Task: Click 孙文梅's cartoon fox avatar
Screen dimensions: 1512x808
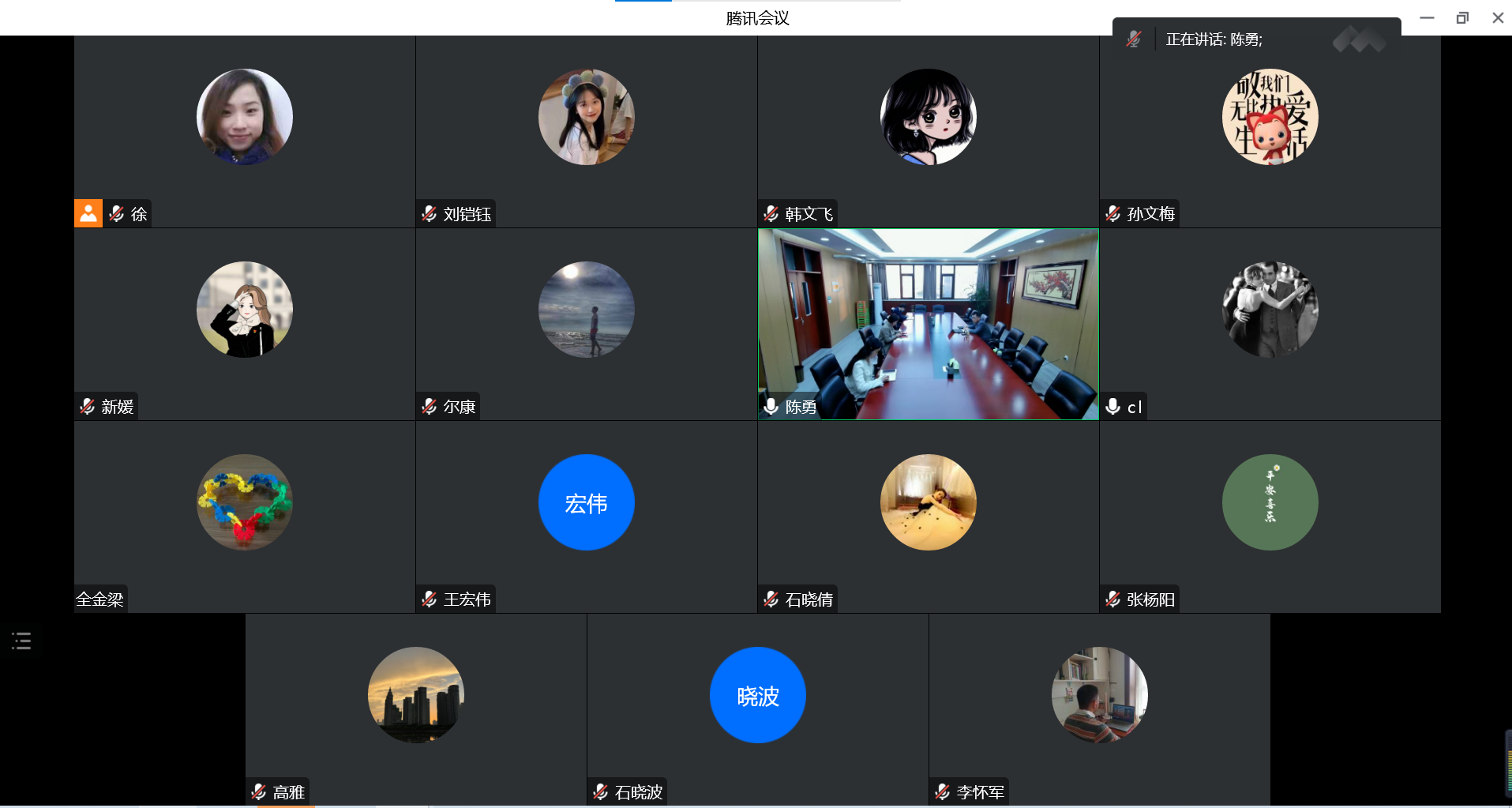Action: coord(1270,117)
